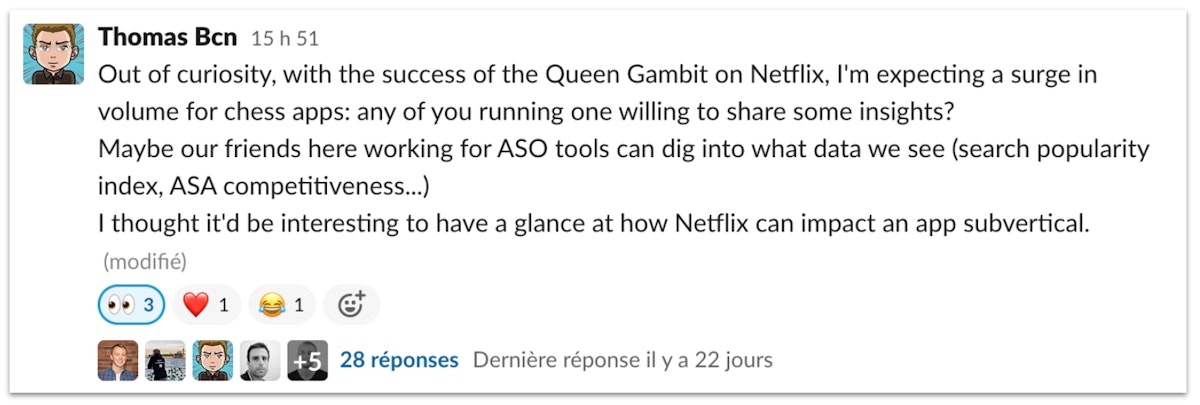This screenshot has width=1200, height=405.
Task: Click the snowy landscape reply avatar
Action: pyautogui.click(x=165, y=360)
